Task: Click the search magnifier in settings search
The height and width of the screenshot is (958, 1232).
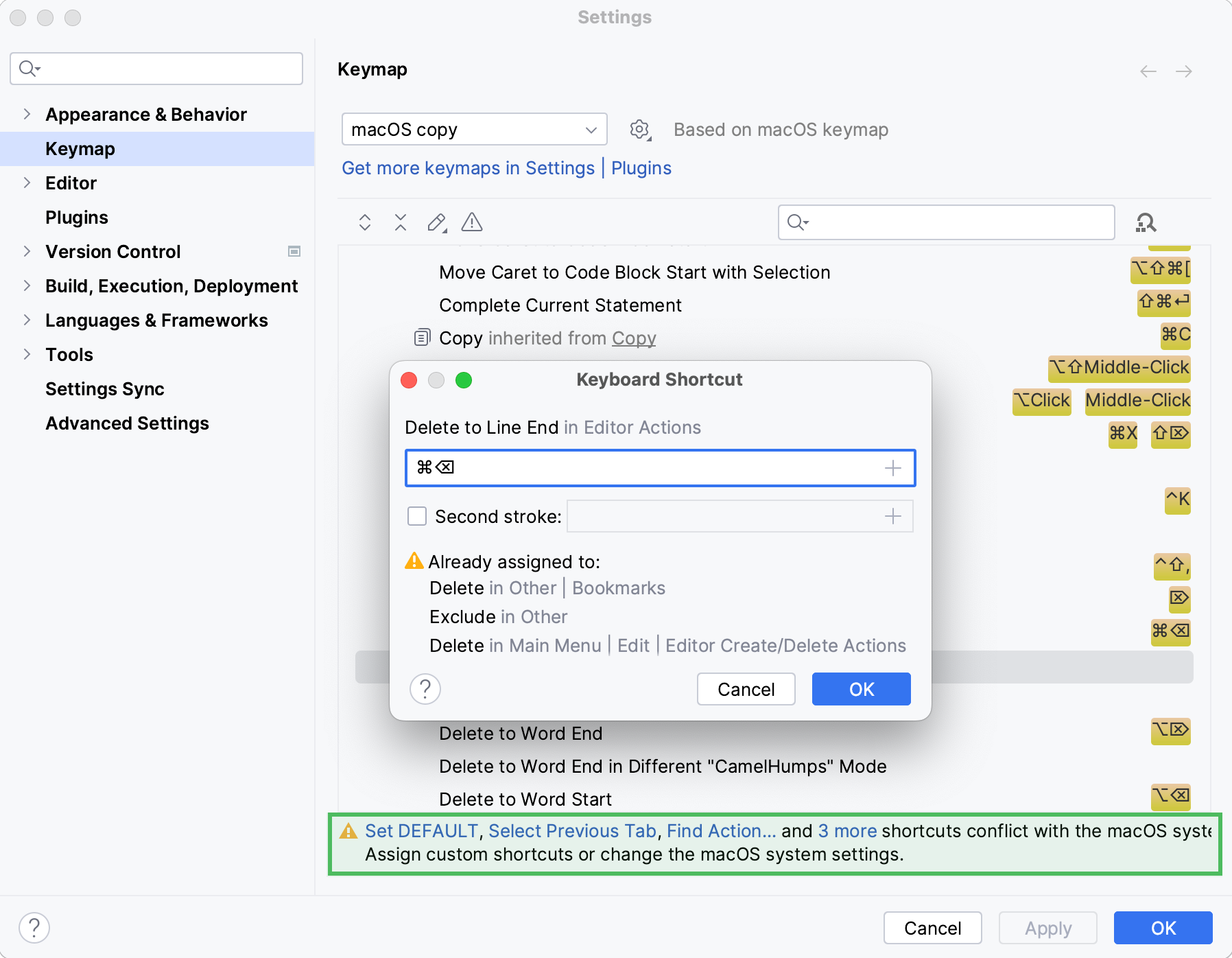Action: click(29, 69)
